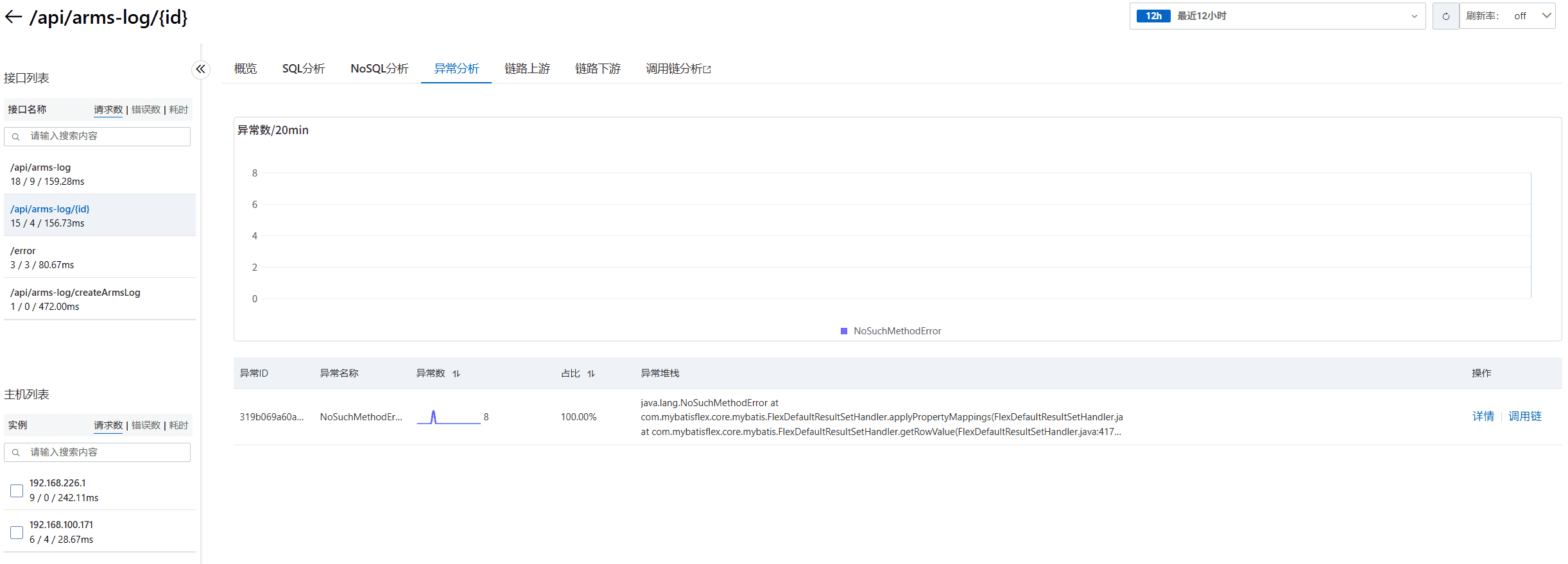Screen dimensions: 1568x564
Task: Click exception name NoSuchMethodEr...
Action: pyautogui.click(x=361, y=417)
